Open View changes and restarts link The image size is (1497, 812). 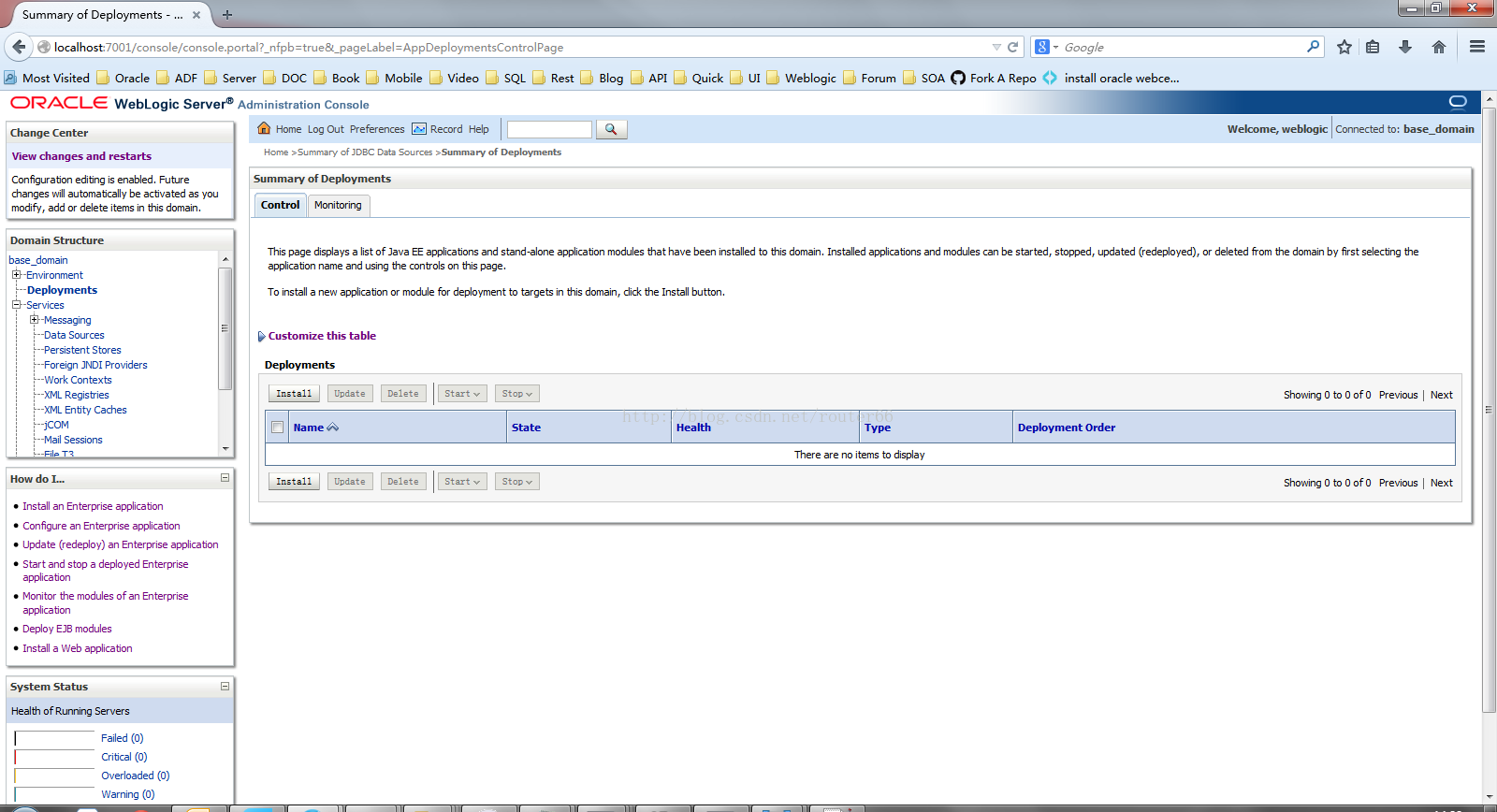tap(81, 156)
